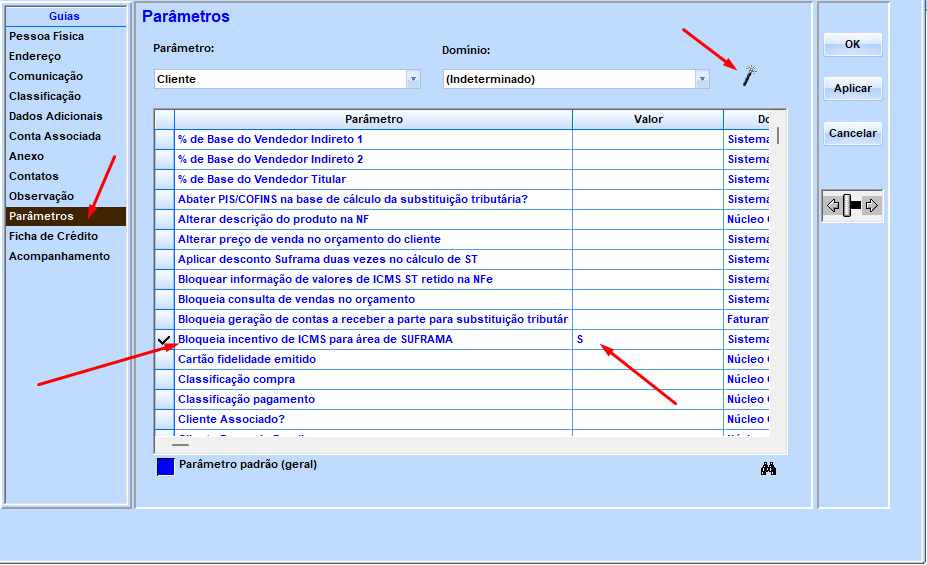Click the magic wand icon beside Domínio

coord(749,76)
